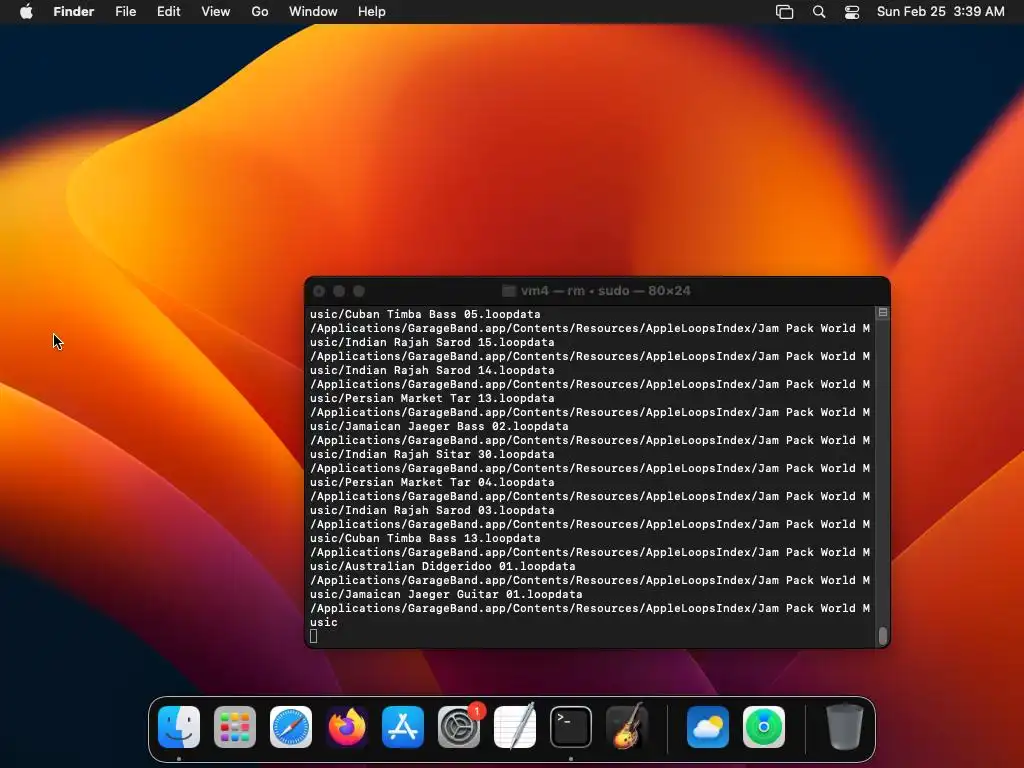Click text 'usic/Cuban Timba Bass 05.loopdata'
Image resolution: width=1024 pixels, height=768 pixels.
(425, 314)
